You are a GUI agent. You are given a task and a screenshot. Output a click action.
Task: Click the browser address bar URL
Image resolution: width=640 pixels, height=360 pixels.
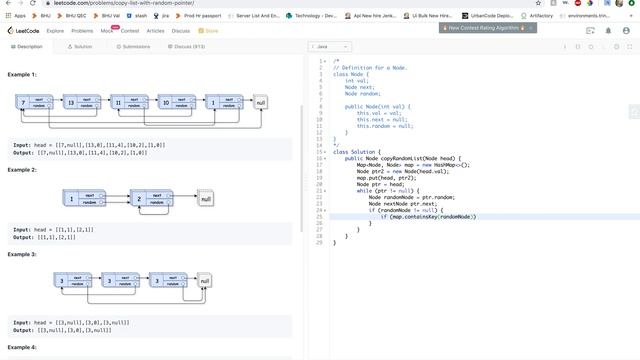[124, 3]
